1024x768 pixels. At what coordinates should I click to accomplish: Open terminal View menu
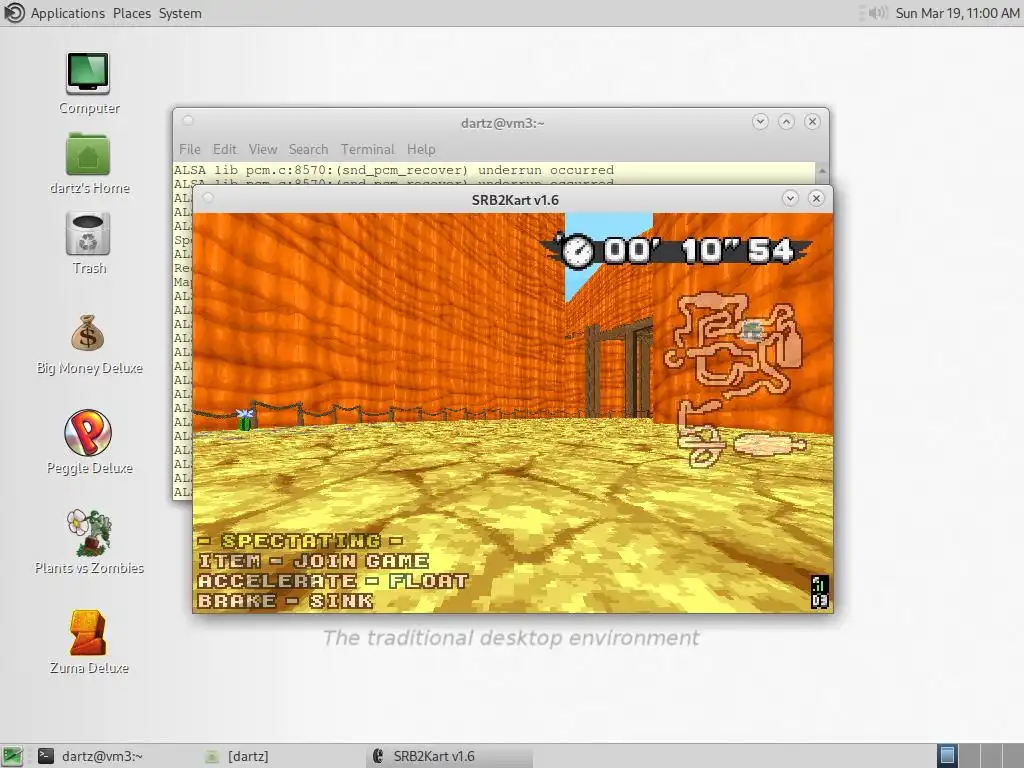(263, 150)
